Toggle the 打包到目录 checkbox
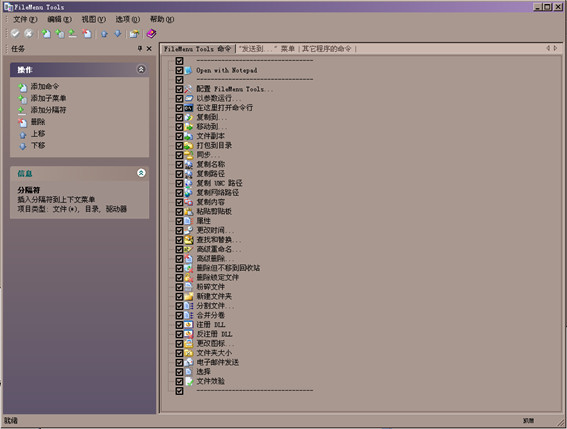 [x=179, y=145]
